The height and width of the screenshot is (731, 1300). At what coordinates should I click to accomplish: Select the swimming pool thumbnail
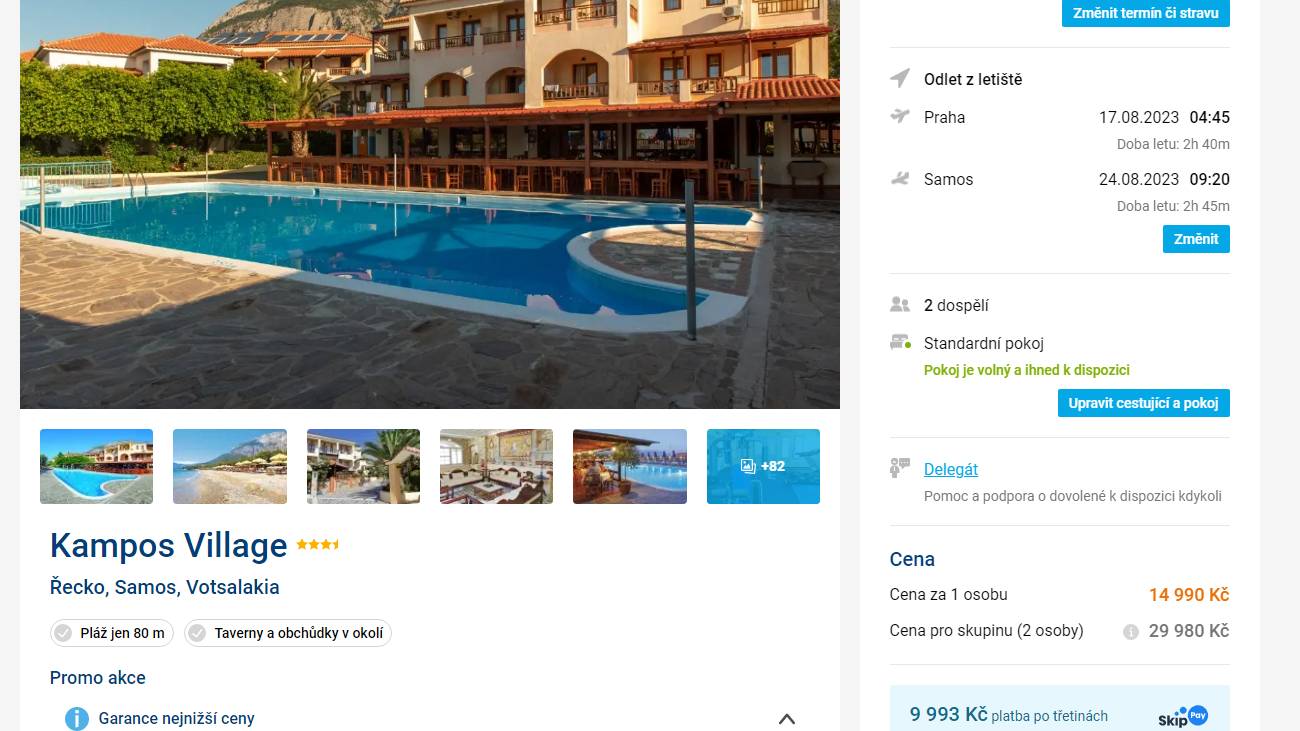96,466
